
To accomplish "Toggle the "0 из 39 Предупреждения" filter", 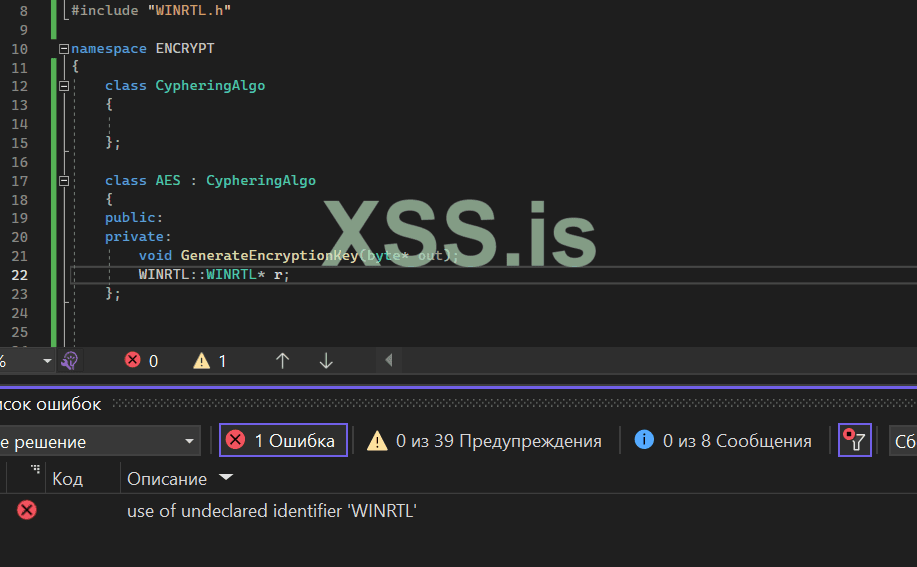I will click(484, 441).
